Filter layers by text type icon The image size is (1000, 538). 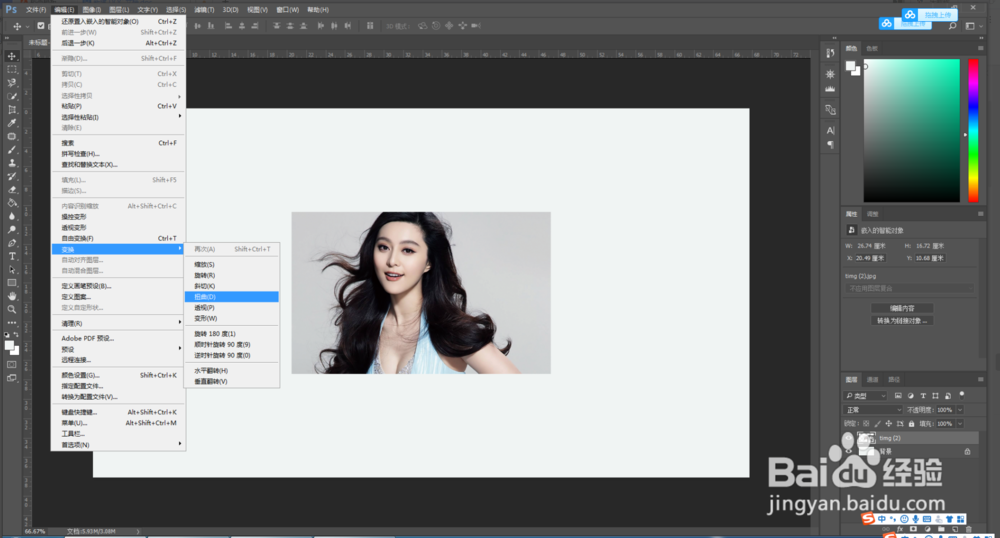click(x=923, y=396)
